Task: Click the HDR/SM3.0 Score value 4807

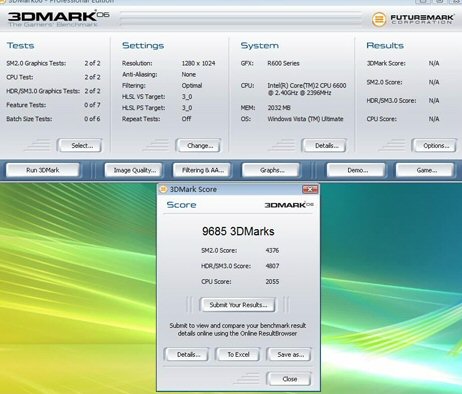Action: click(x=272, y=266)
